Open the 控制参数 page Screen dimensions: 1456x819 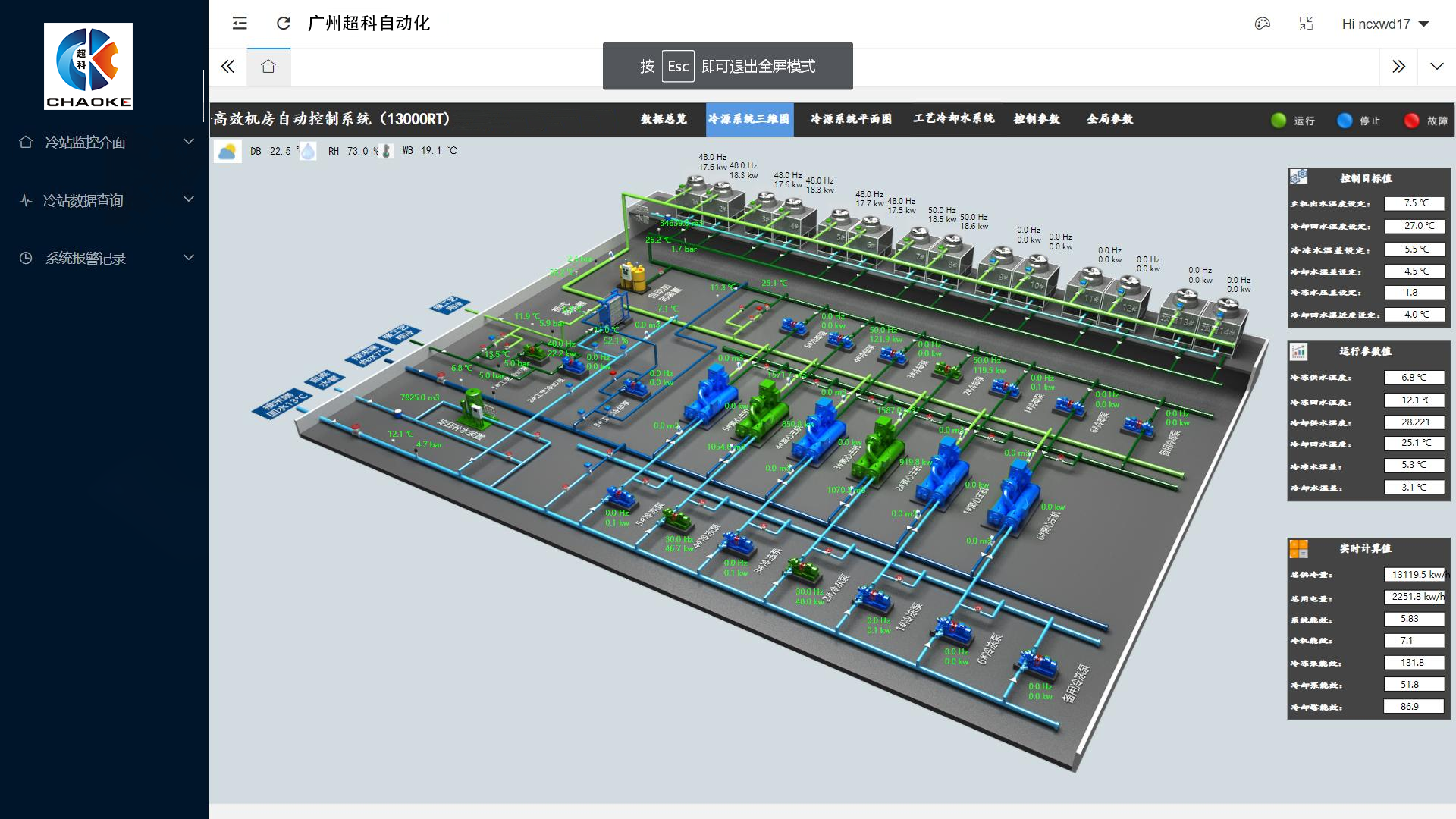pyautogui.click(x=1037, y=119)
